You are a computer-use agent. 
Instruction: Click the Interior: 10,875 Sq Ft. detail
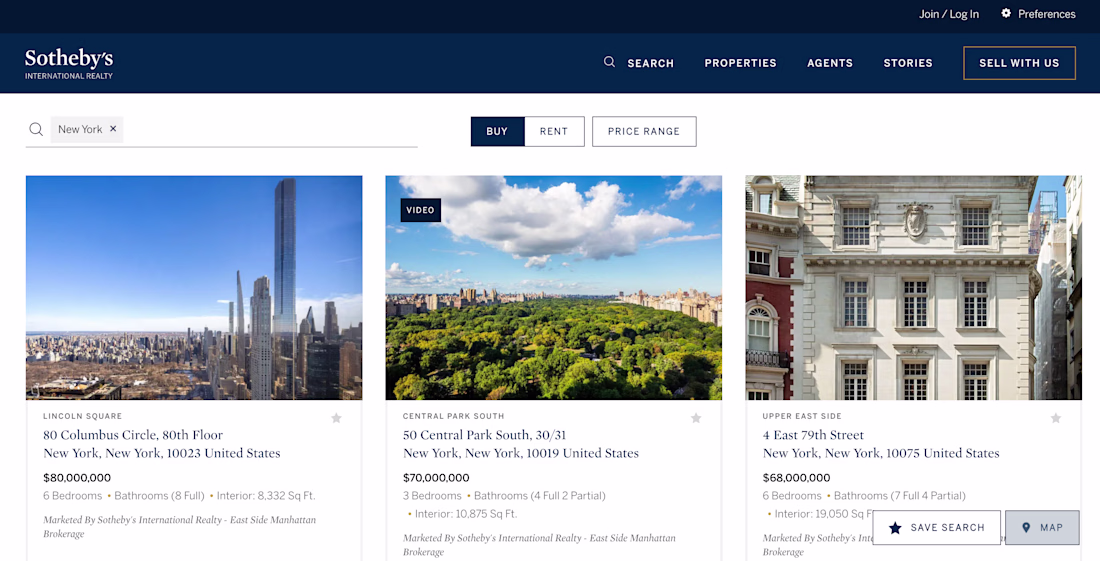(466, 514)
